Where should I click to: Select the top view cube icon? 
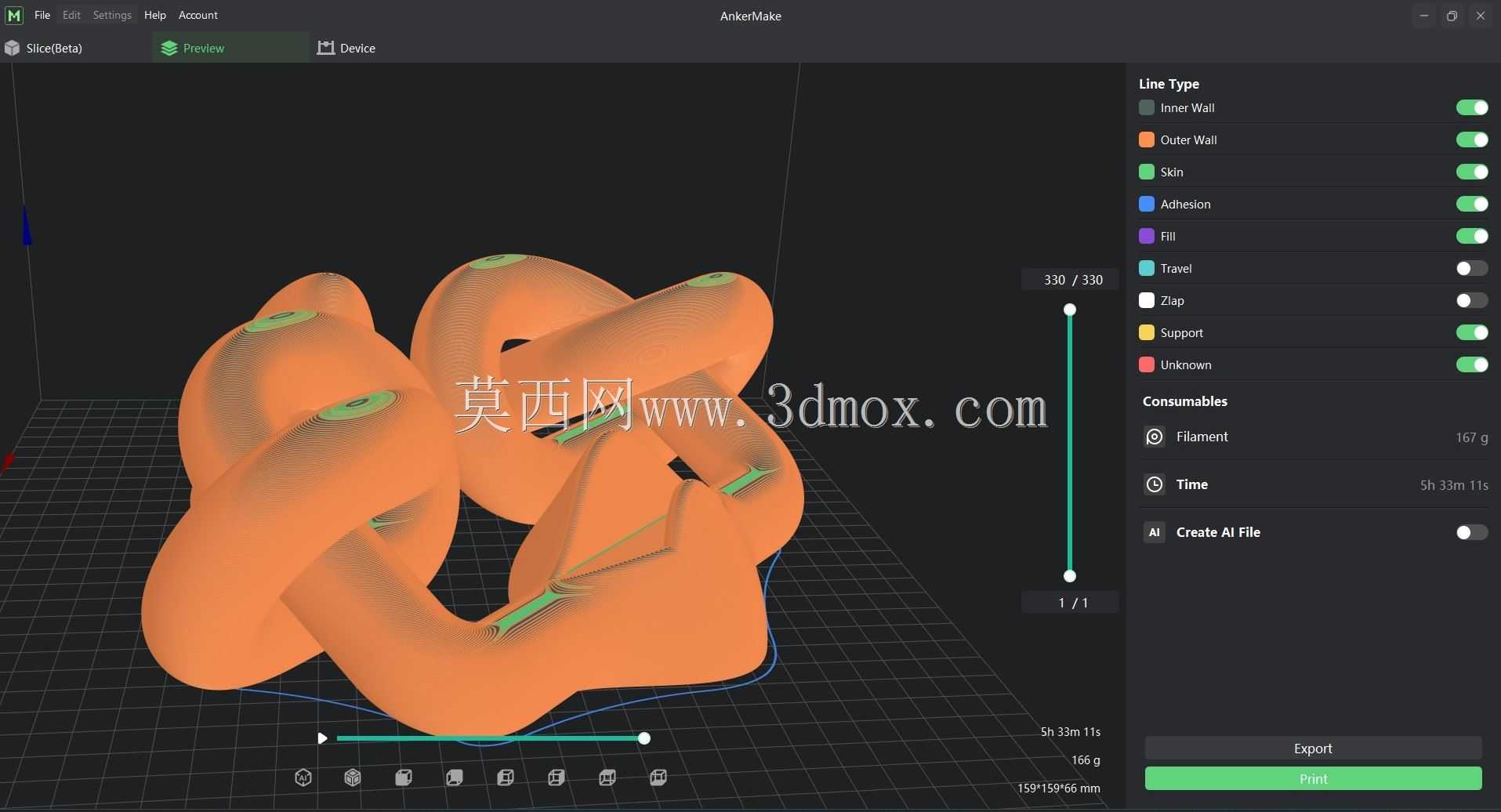607,778
